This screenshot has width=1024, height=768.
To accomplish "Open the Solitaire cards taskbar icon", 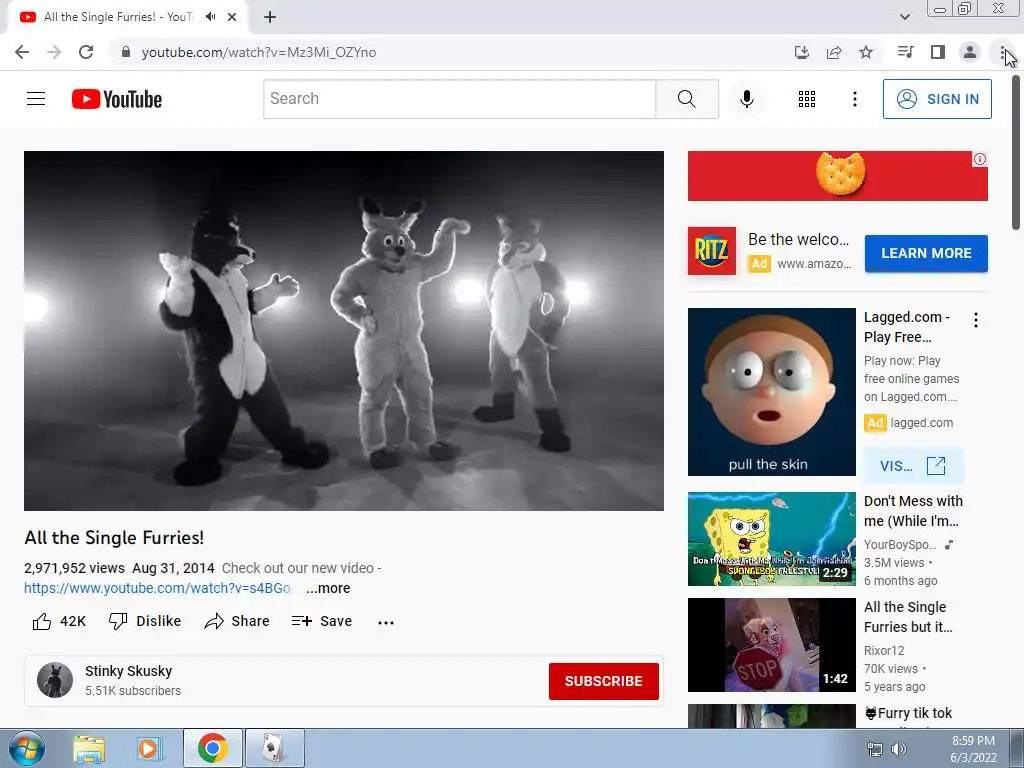I will [x=274, y=748].
